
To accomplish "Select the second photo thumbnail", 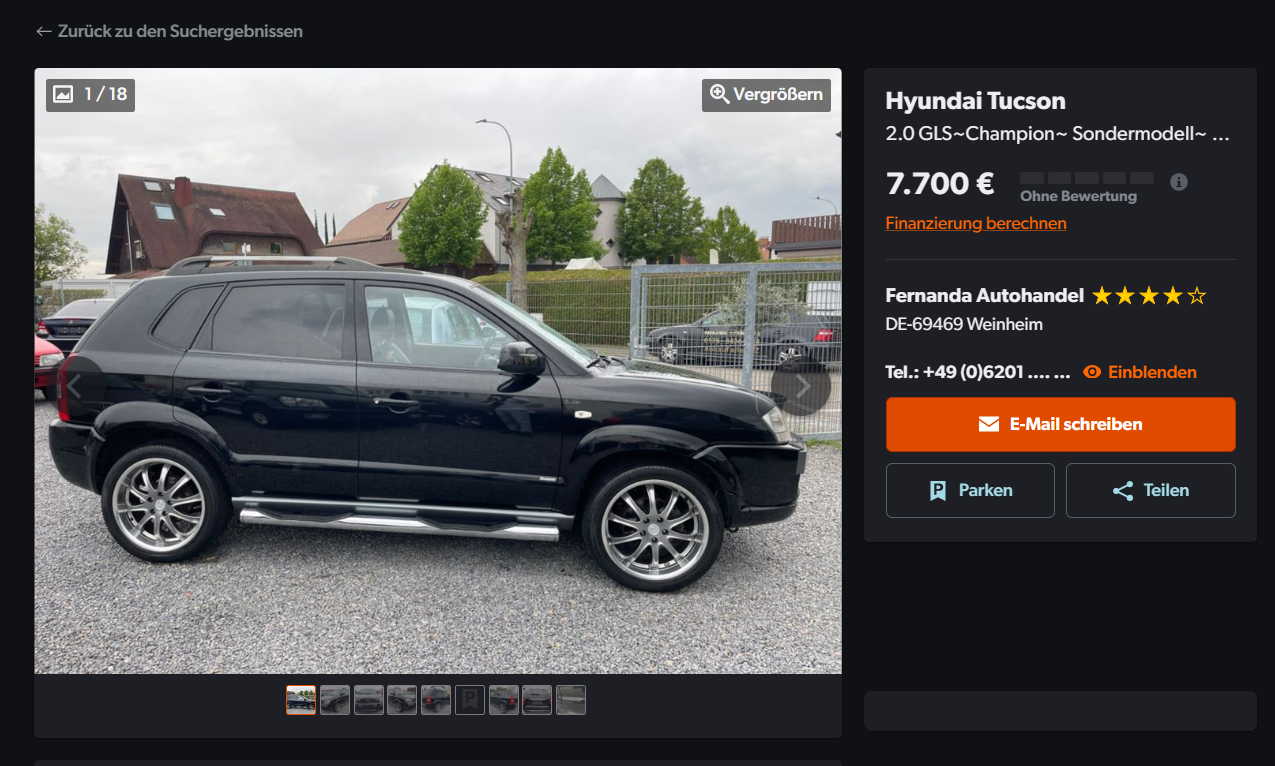I will pos(335,700).
